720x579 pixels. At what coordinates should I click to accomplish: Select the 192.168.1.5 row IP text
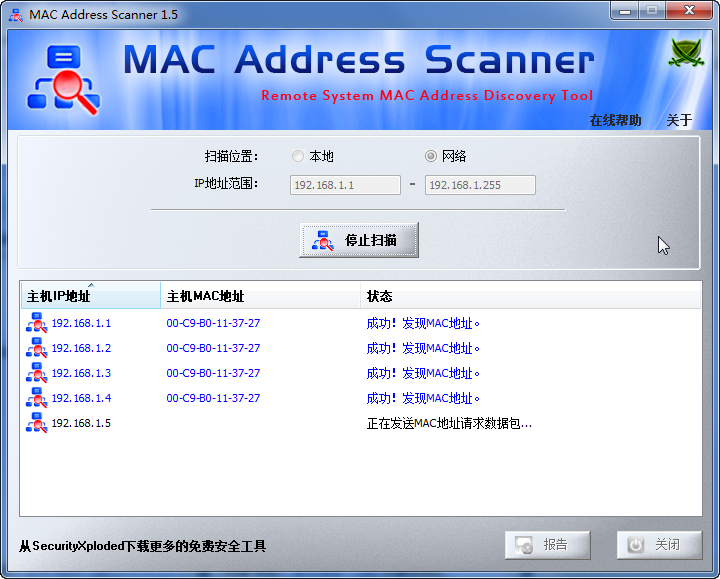(x=81, y=423)
